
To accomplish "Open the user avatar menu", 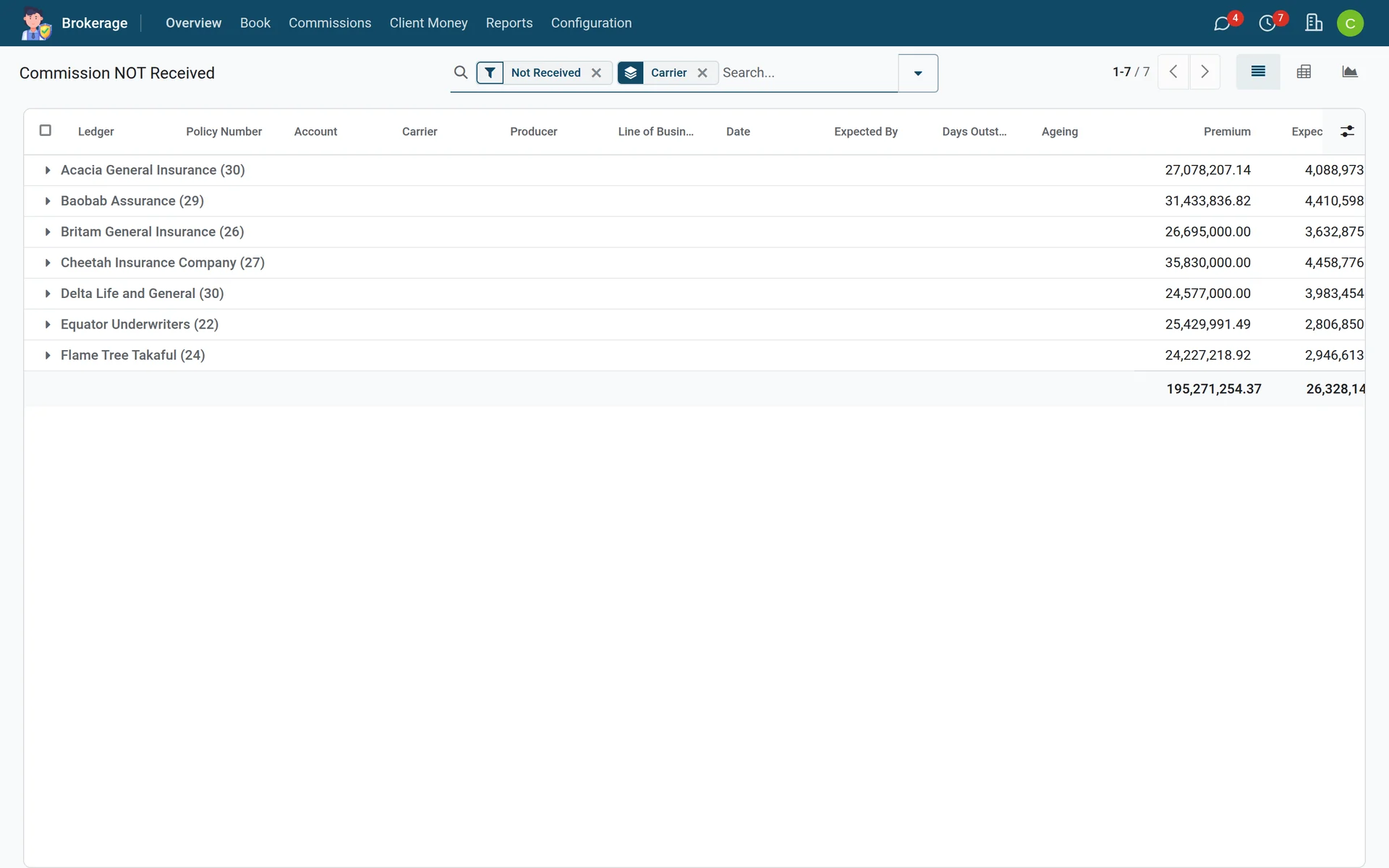I will (1350, 23).
